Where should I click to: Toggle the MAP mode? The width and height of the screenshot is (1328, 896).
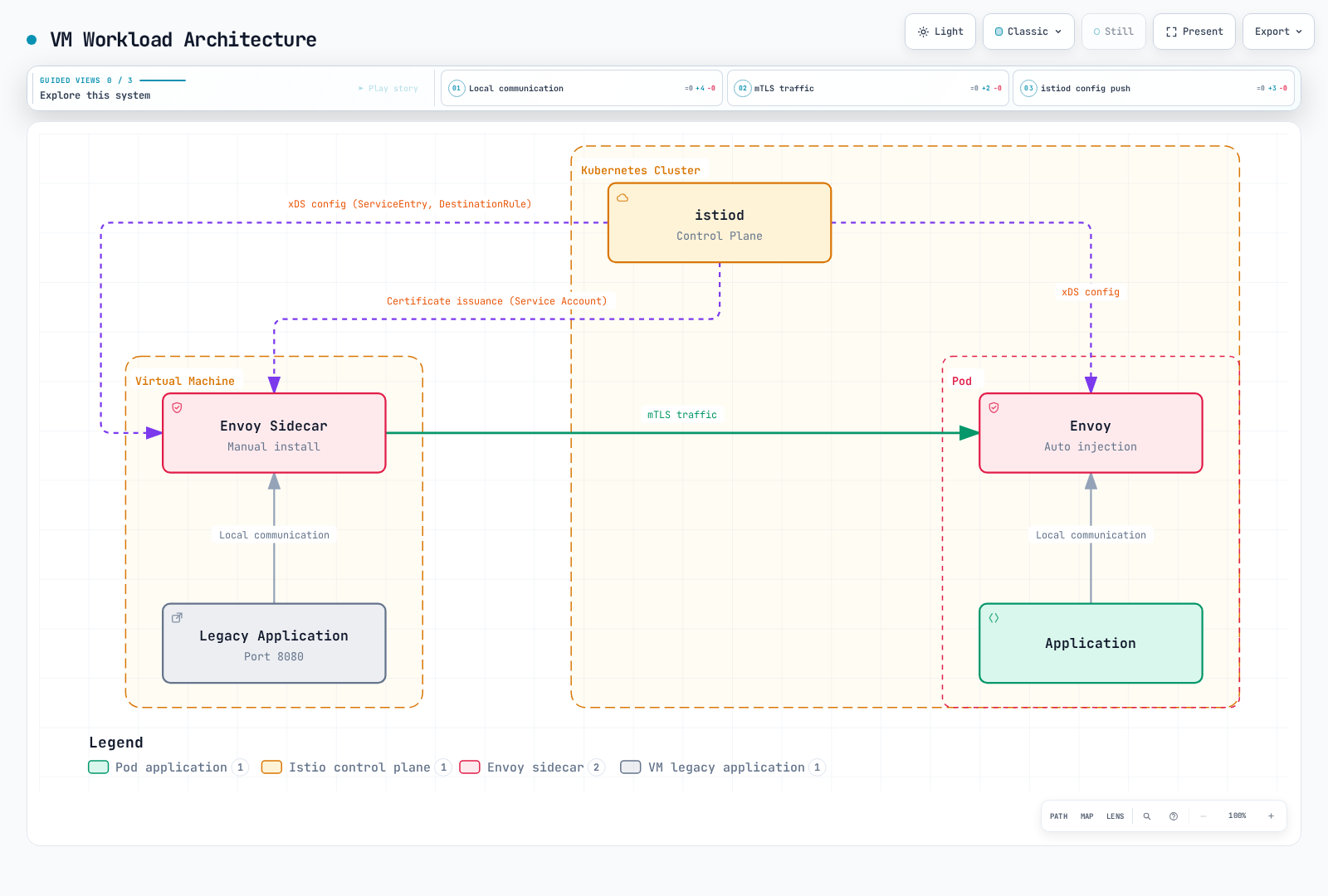tap(1087, 816)
